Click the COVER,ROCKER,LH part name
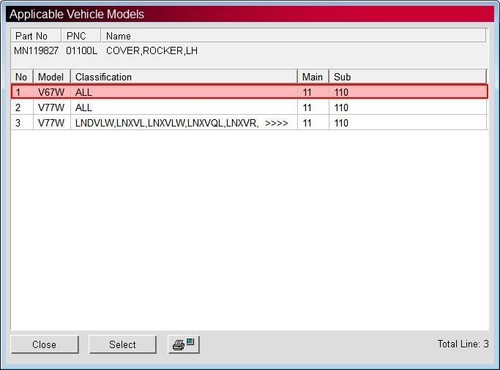 pyautogui.click(x=152, y=51)
